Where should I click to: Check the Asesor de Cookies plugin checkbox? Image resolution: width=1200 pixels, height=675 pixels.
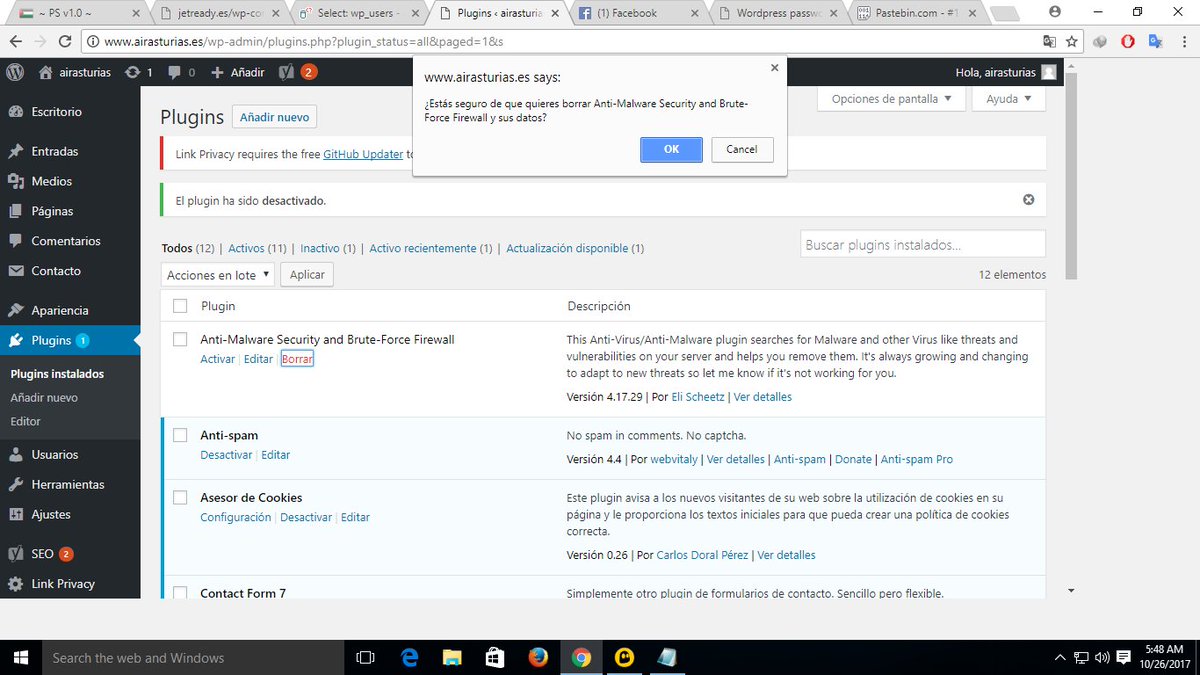[x=180, y=497]
